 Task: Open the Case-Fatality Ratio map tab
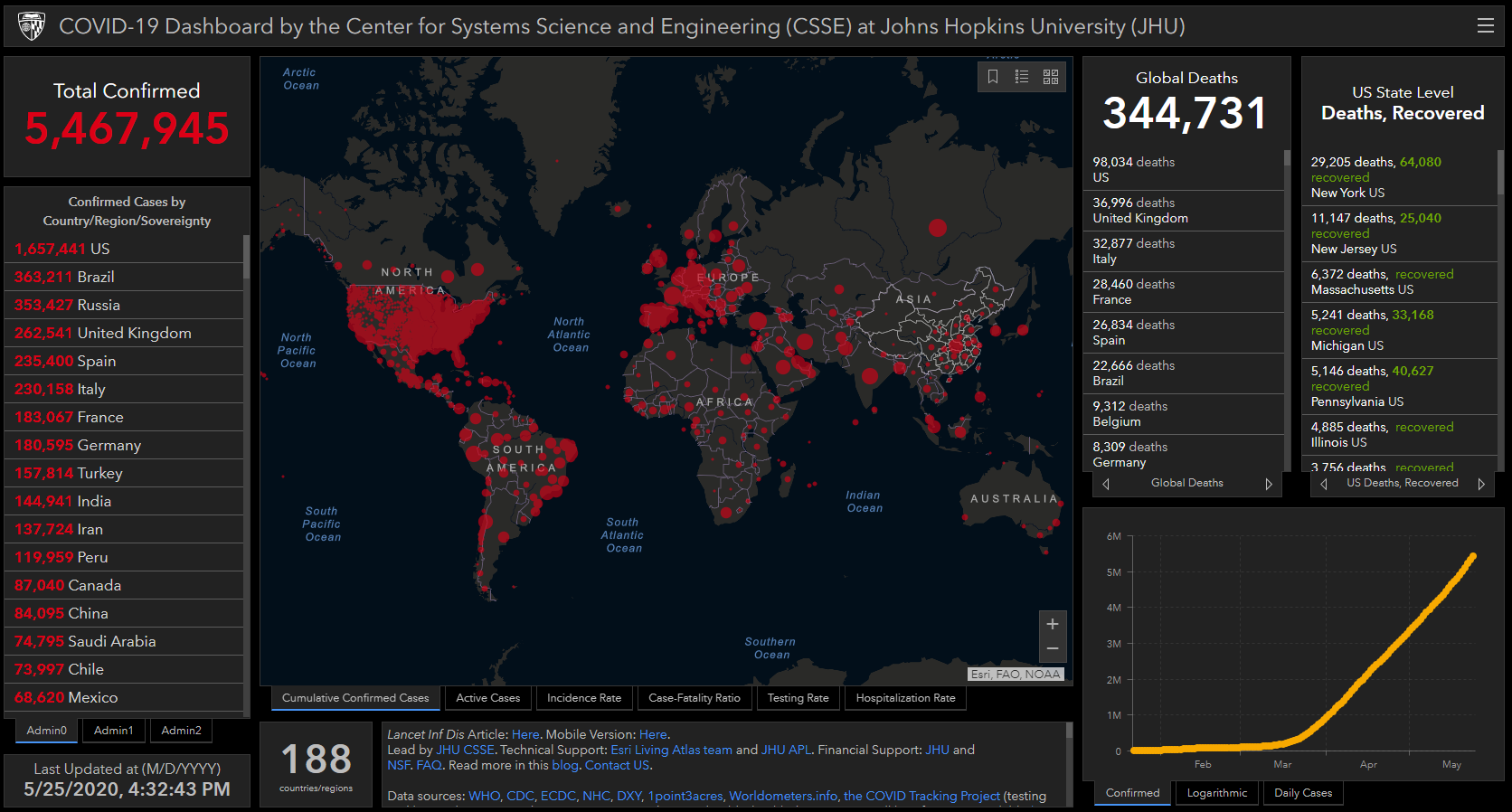[x=694, y=698]
